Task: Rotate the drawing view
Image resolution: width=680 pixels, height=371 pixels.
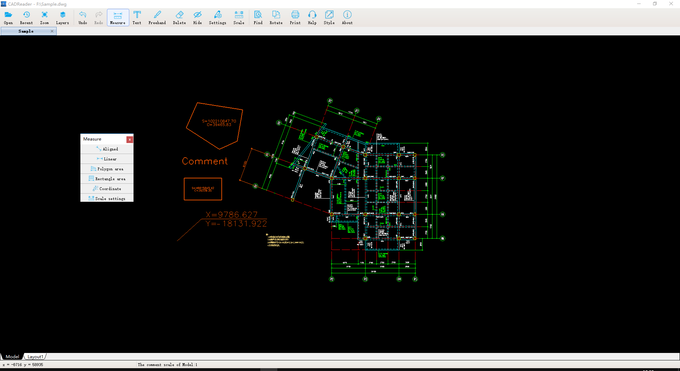Action: [x=276, y=18]
